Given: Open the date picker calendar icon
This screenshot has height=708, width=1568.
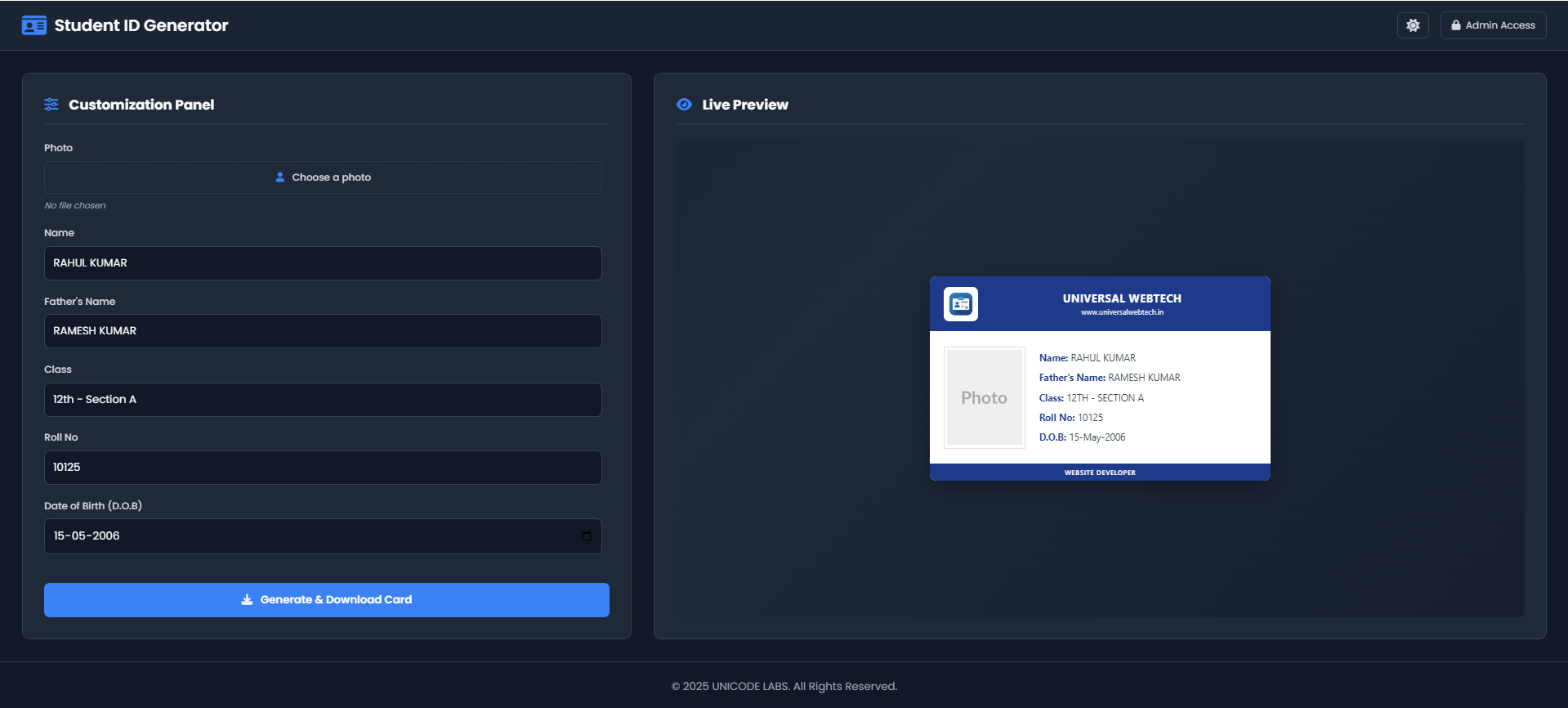Looking at the screenshot, I should pyautogui.click(x=586, y=536).
